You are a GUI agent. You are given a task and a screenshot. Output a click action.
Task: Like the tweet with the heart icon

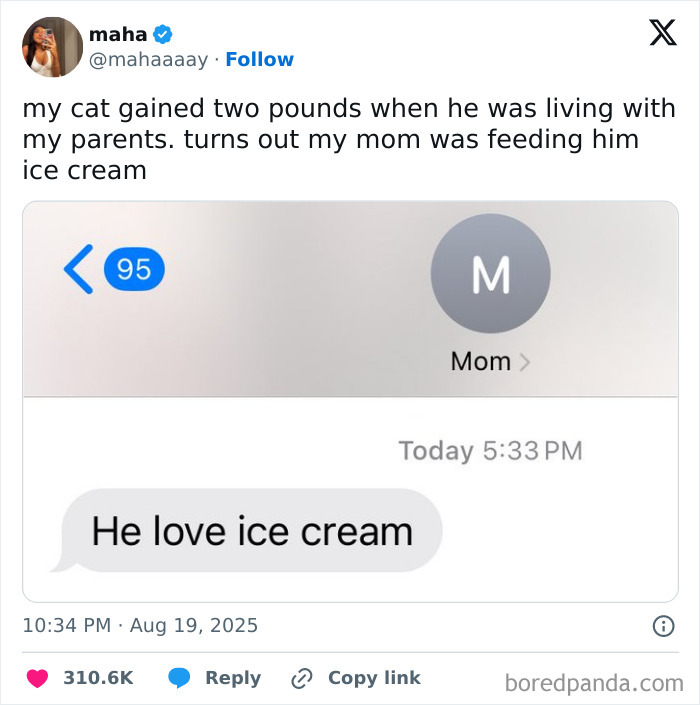(x=37, y=678)
